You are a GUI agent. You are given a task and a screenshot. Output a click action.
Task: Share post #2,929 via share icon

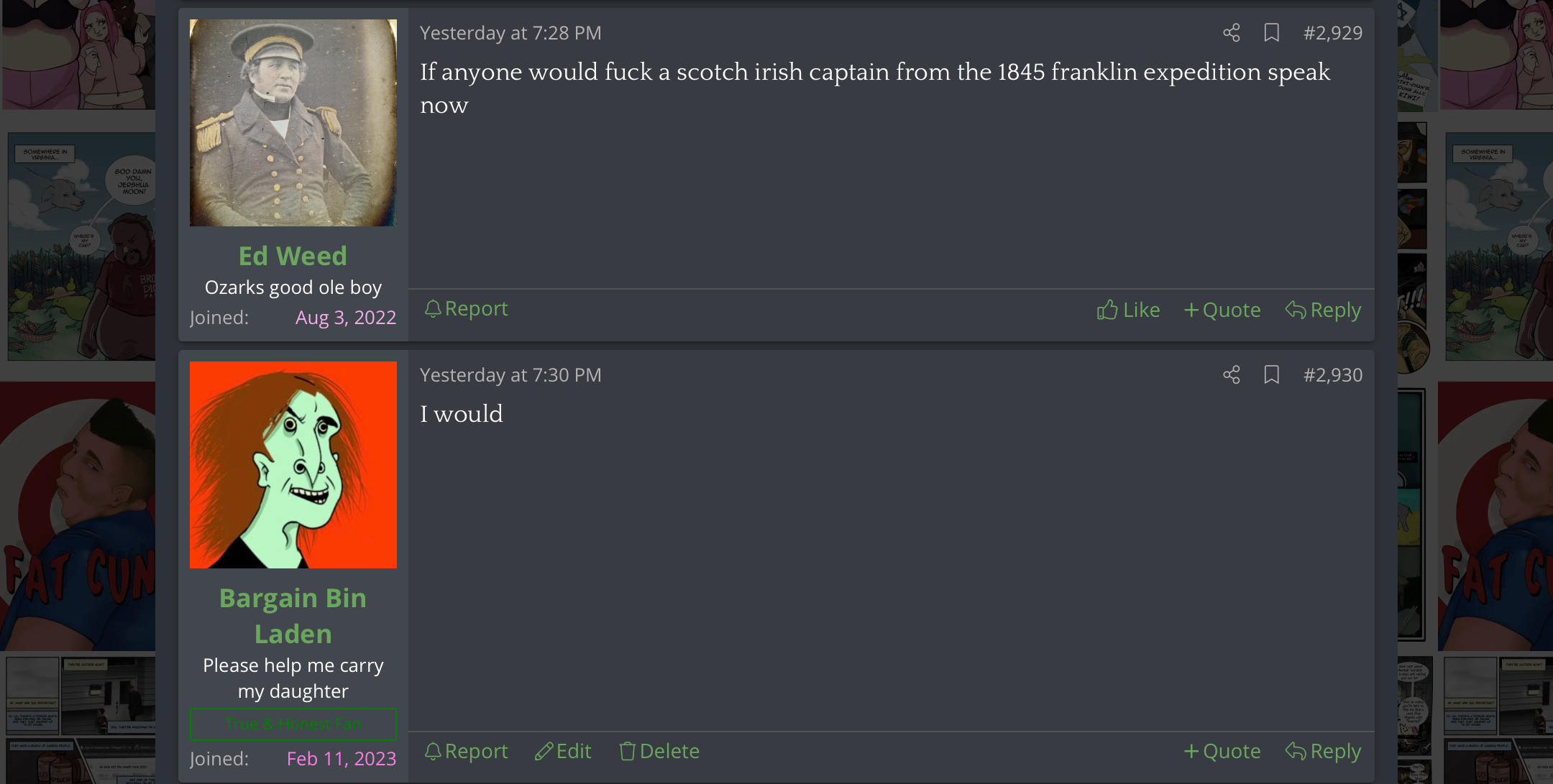[x=1232, y=32]
